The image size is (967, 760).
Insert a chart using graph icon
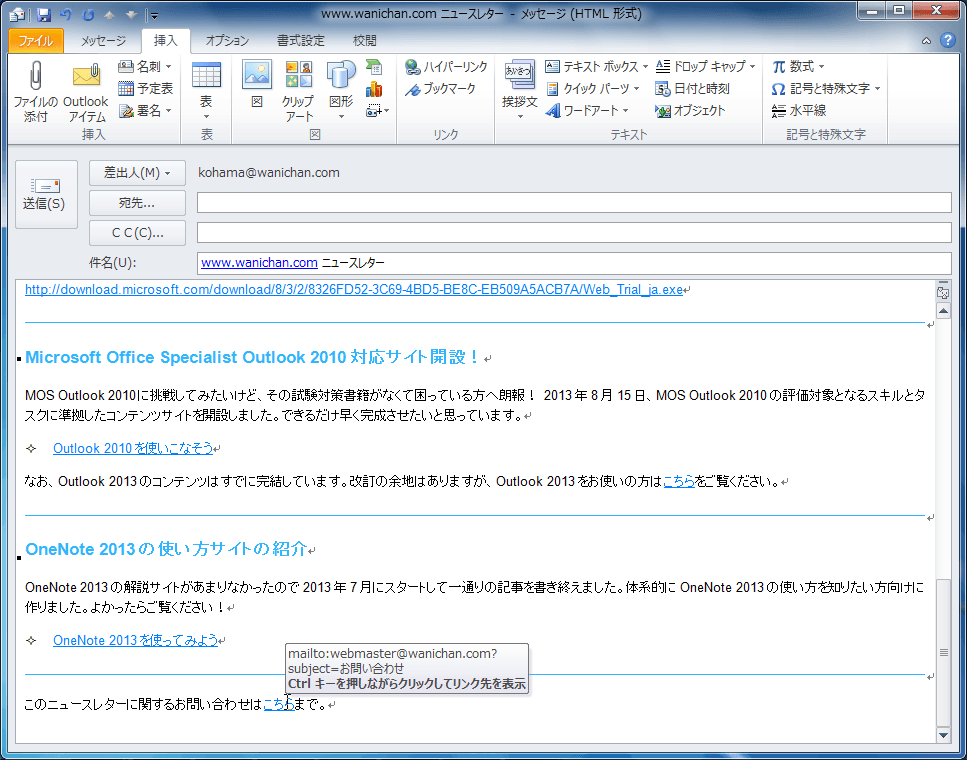point(374,89)
